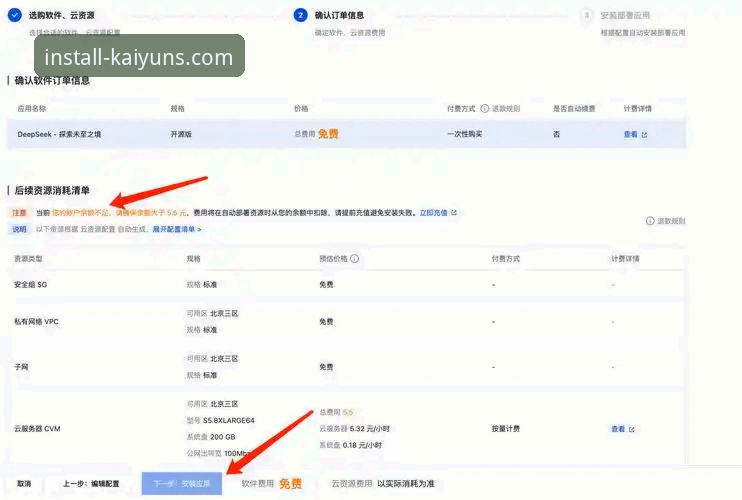Go back with 上一步：编辑配置 button
Screen dimensions: 742x500
pyautogui.click(x=91, y=484)
